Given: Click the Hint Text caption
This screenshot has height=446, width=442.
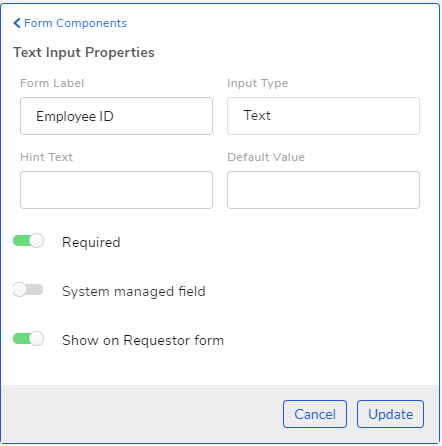Looking at the screenshot, I should tap(46, 157).
